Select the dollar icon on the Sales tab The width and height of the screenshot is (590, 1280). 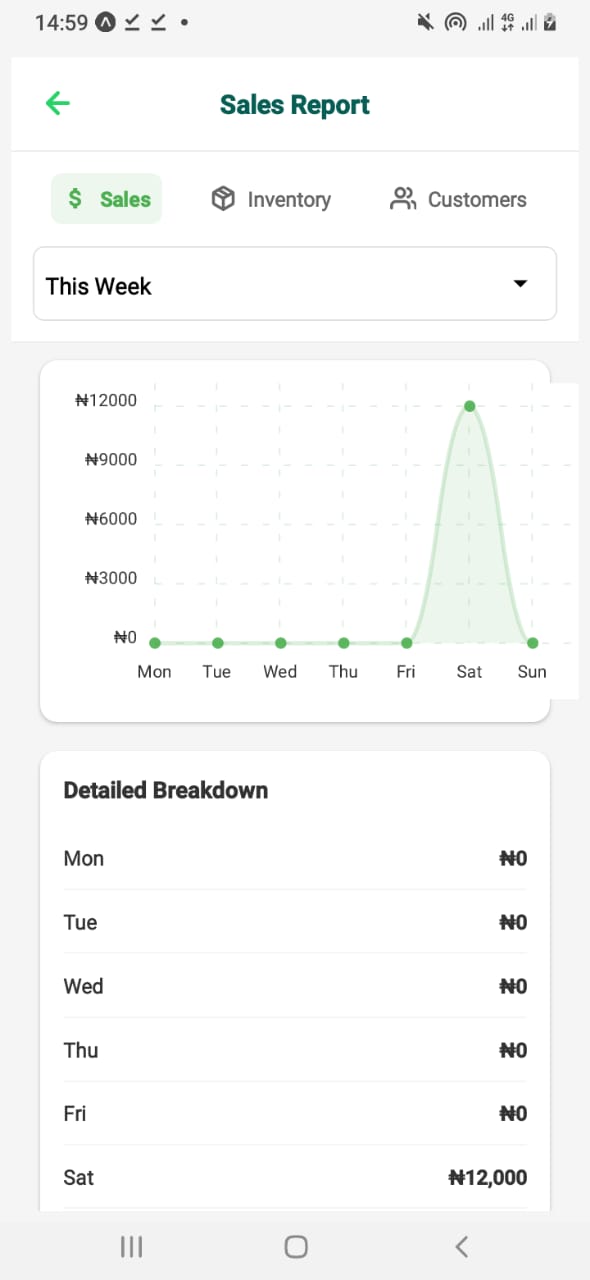(x=73, y=199)
